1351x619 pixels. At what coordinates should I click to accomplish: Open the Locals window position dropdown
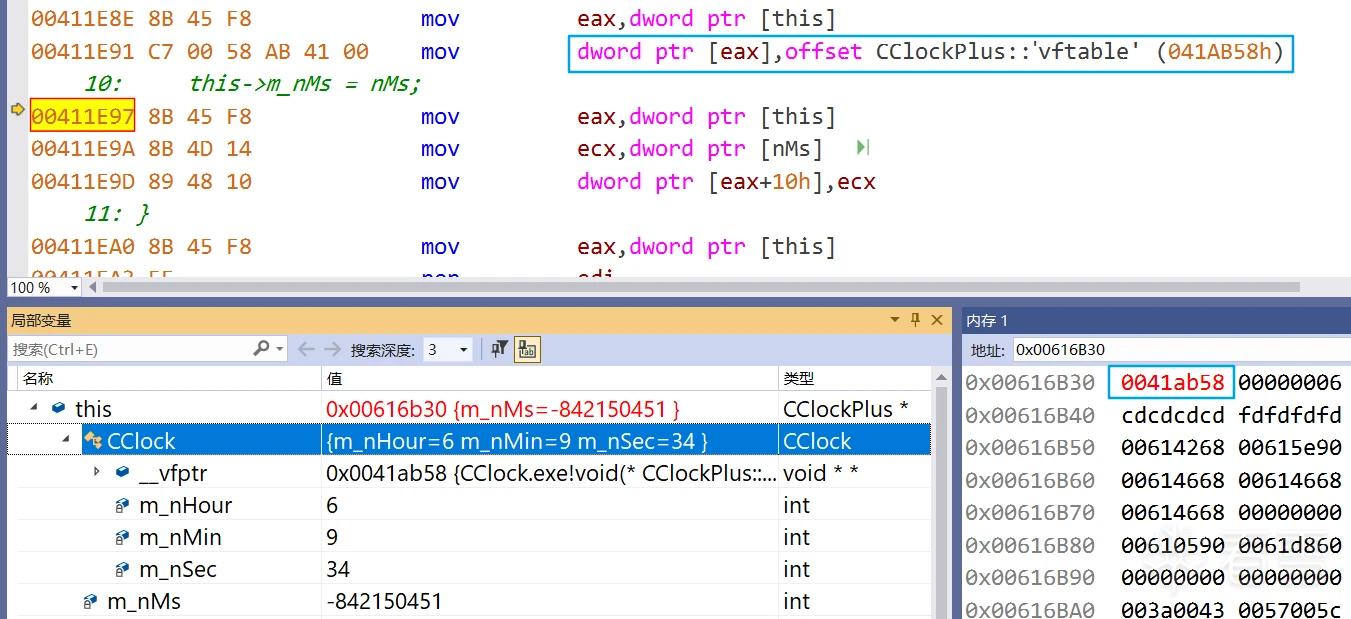click(x=895, y=320)
